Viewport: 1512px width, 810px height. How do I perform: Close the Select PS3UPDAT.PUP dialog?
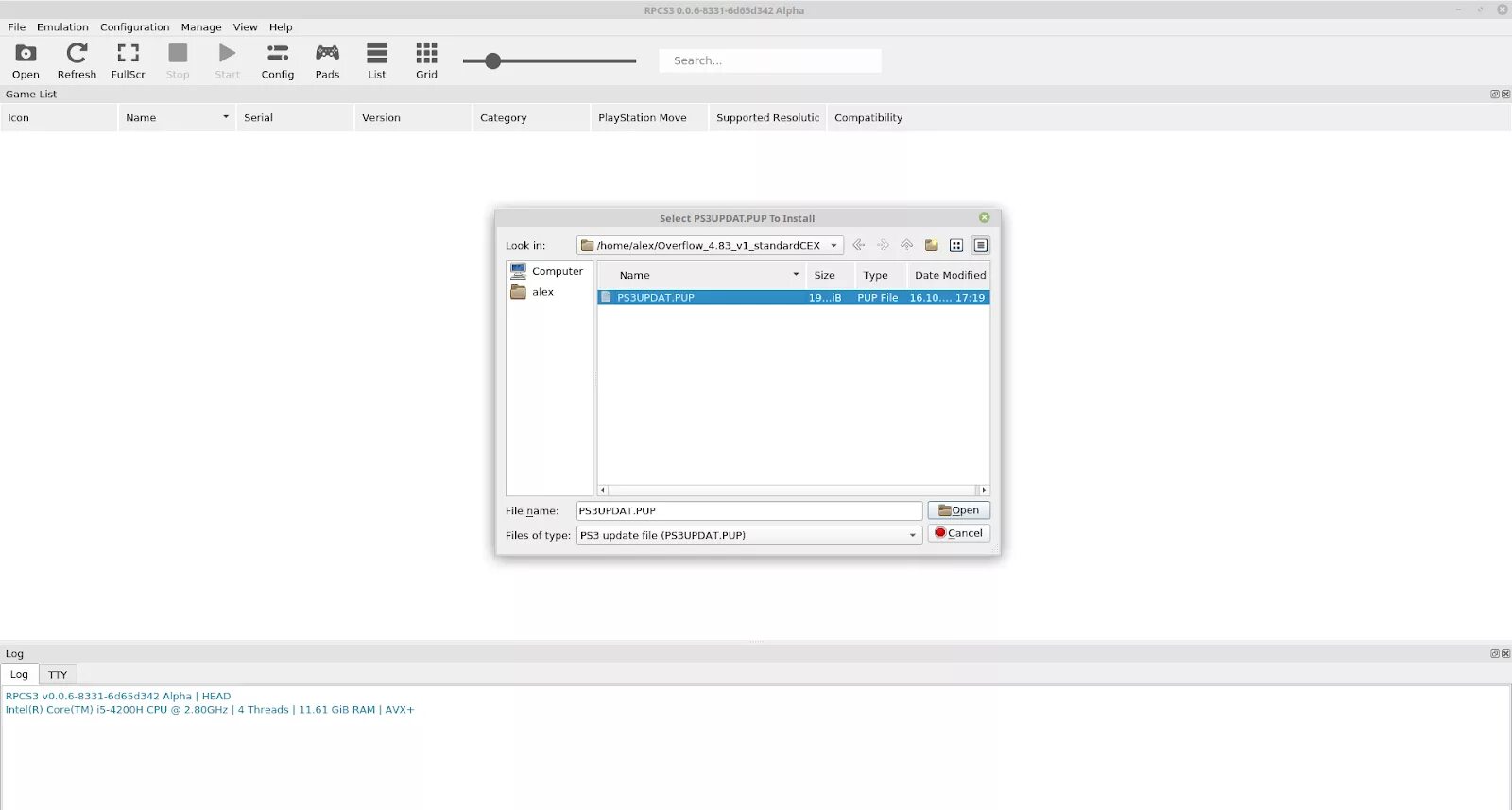point(984,218)
